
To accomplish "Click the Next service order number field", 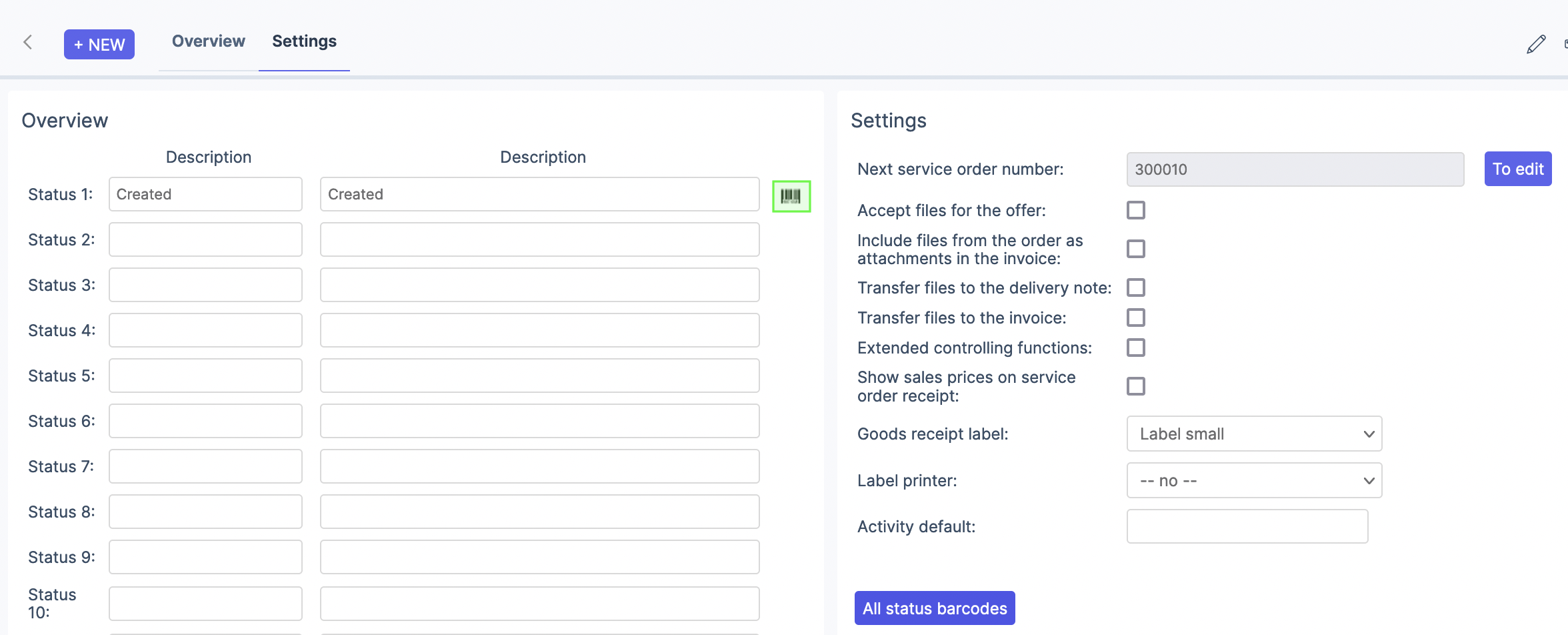I will tap(1295, 169).
